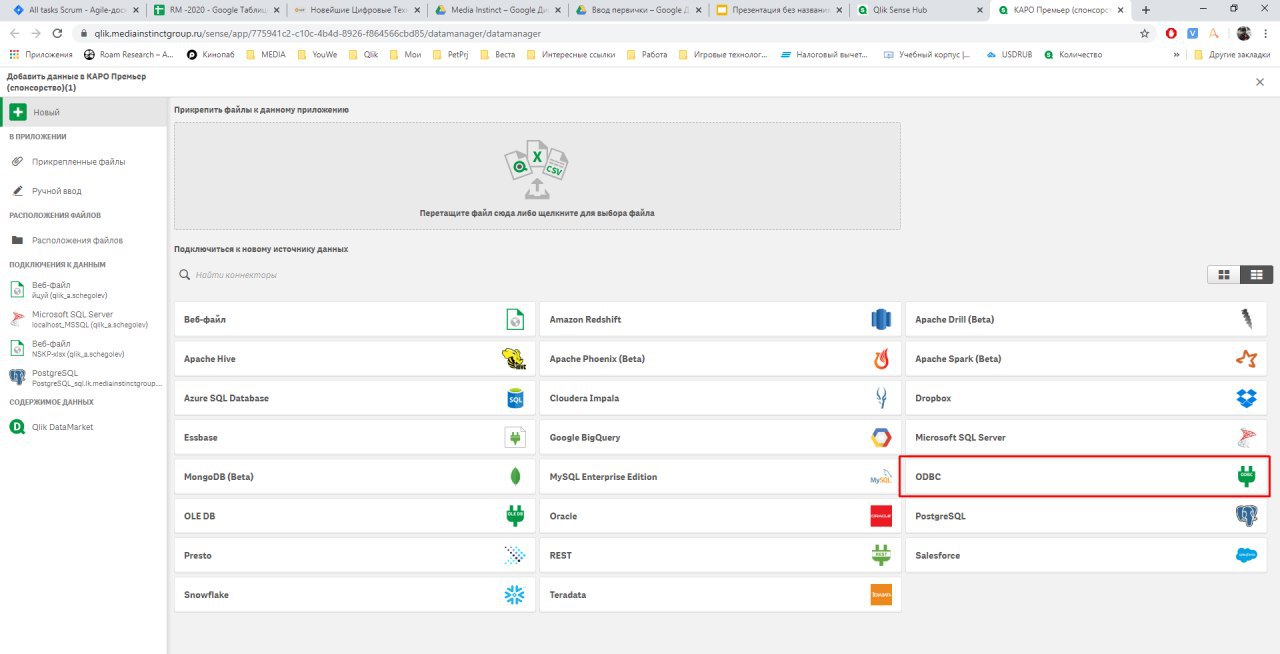
Task: Click the Teradata orange icon
Action: [x=881, y=595]
